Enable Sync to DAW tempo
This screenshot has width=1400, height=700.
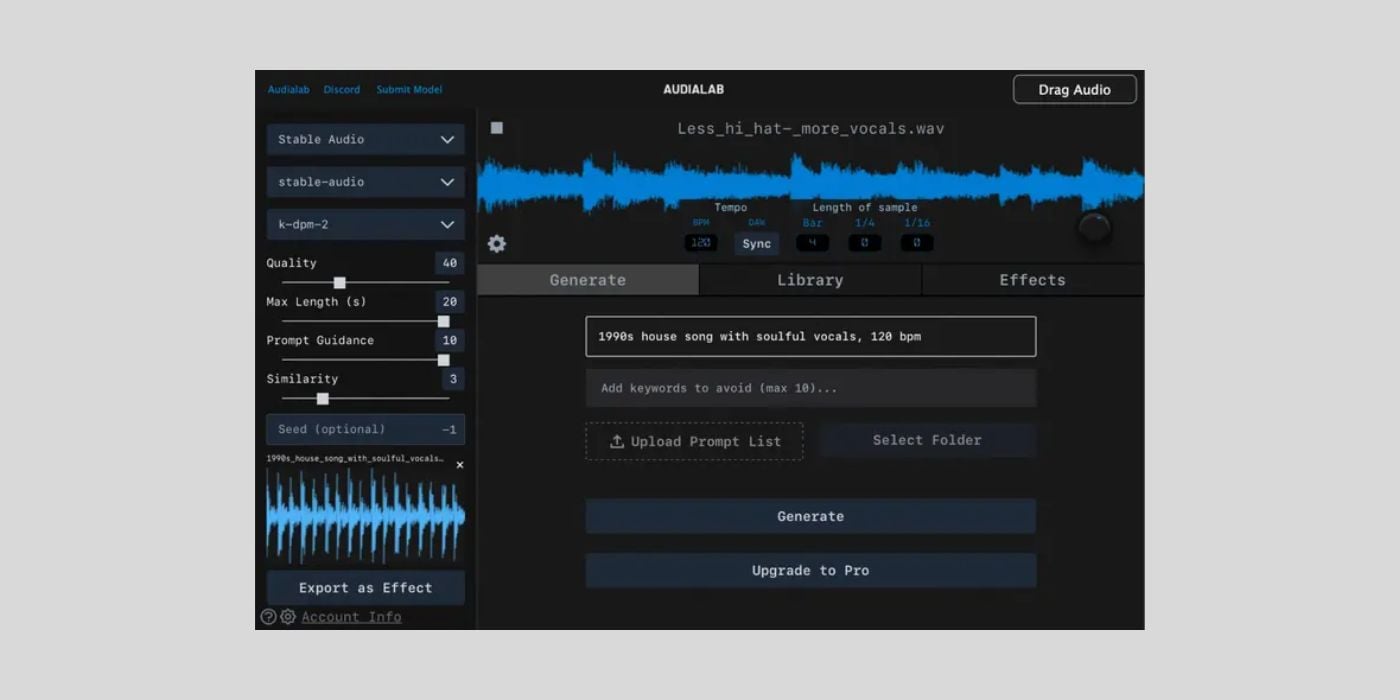click(x=756, y=243)
